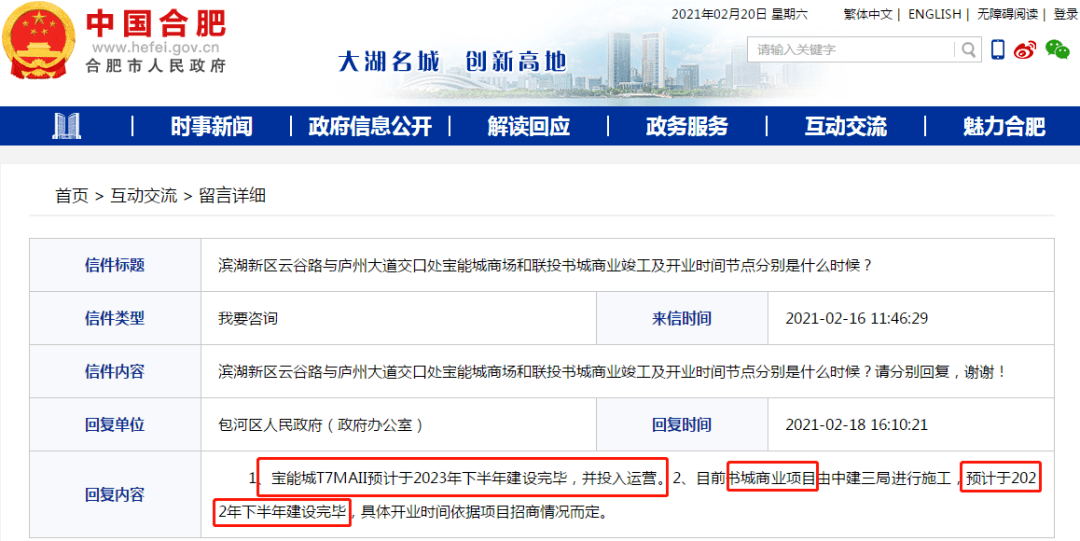Click the 来信时间 label cell
1080x541 pixels.
click(x=682, y=318)
